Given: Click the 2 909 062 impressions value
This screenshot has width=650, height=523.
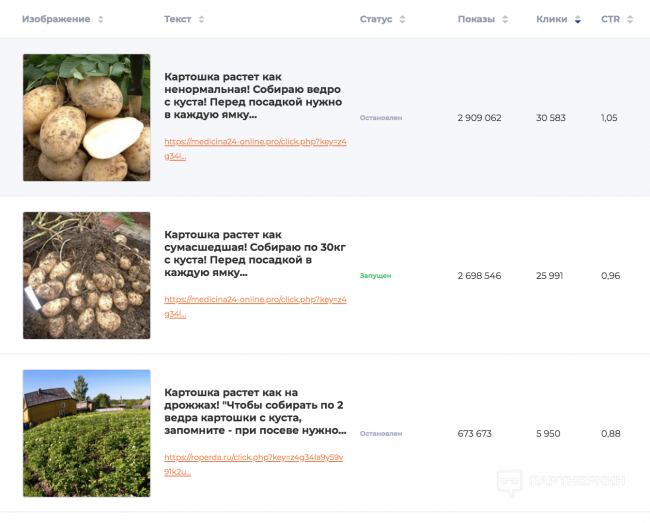Looking at the screenshot, I should pyautogui.click(x=479, y=118).
